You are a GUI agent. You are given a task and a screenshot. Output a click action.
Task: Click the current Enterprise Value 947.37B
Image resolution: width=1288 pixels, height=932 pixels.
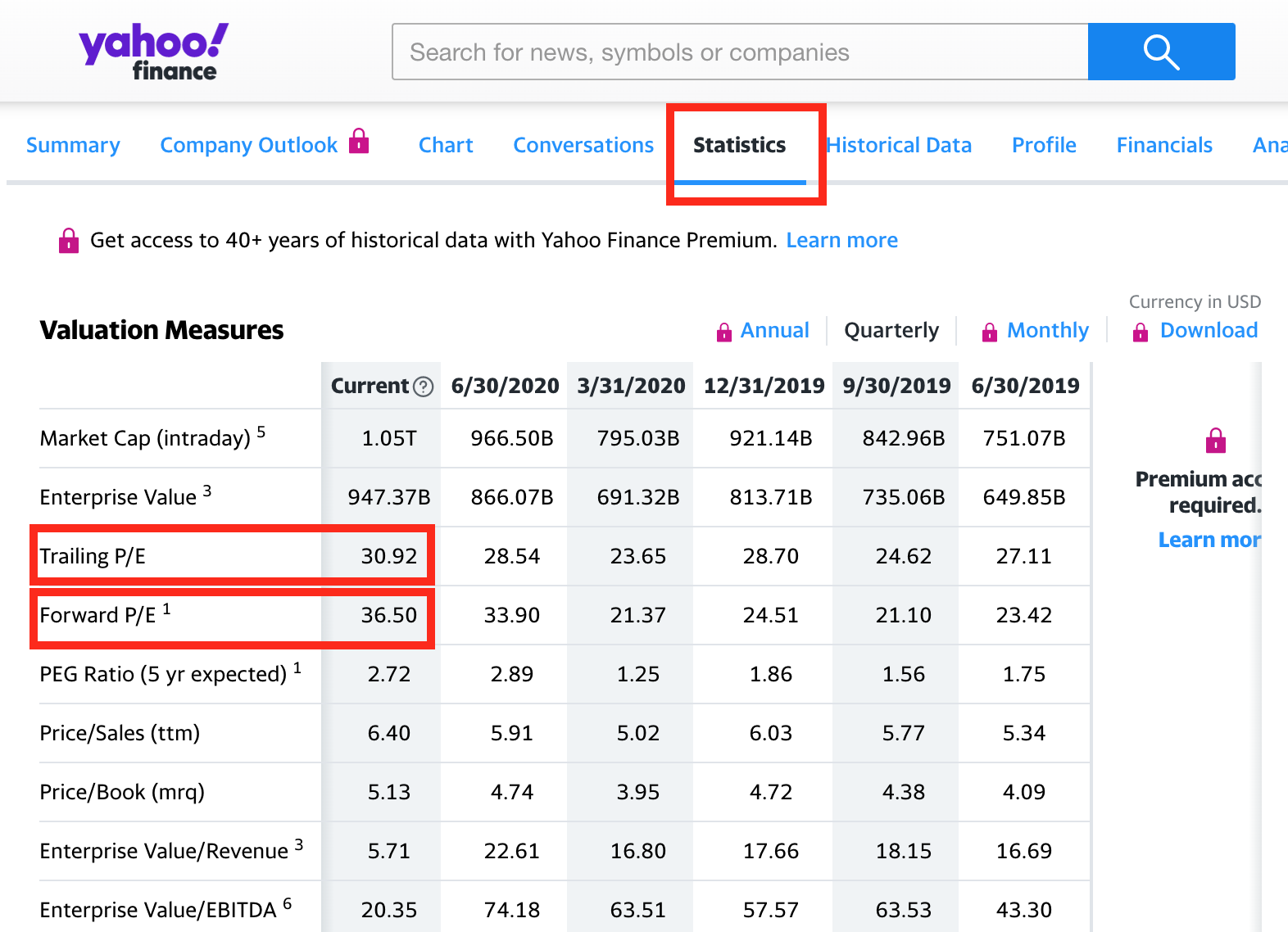pos(389,497)
